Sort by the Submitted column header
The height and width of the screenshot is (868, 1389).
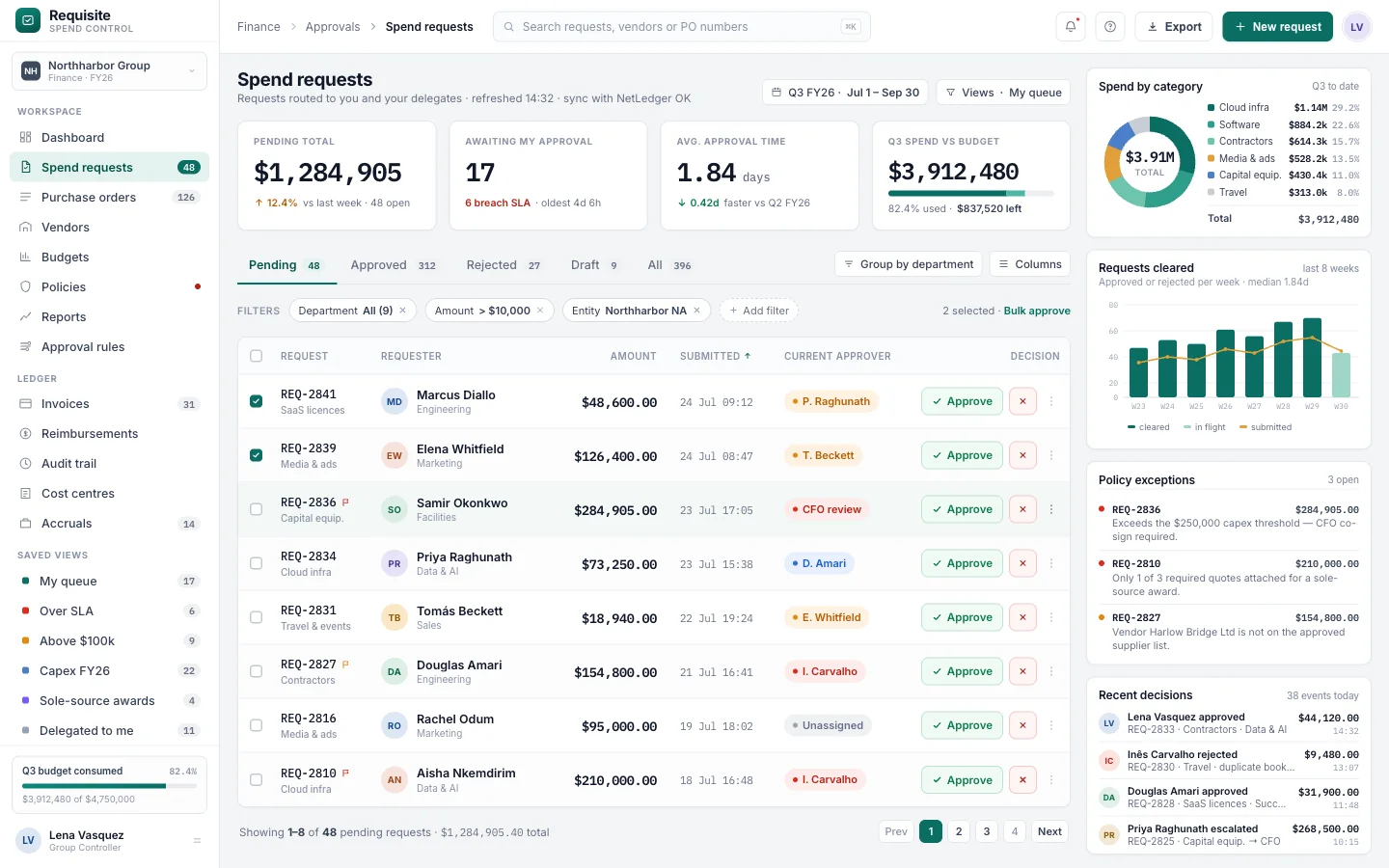pyautogui.click(x=715, y=356)
